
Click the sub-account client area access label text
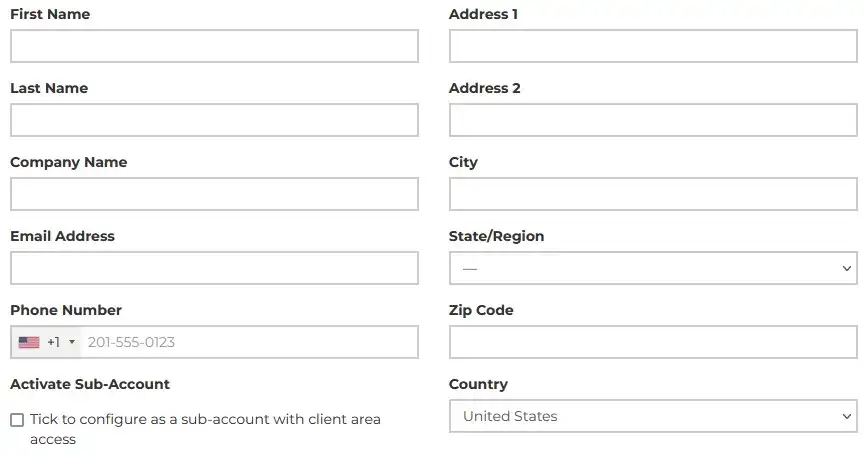coord(205,429)
